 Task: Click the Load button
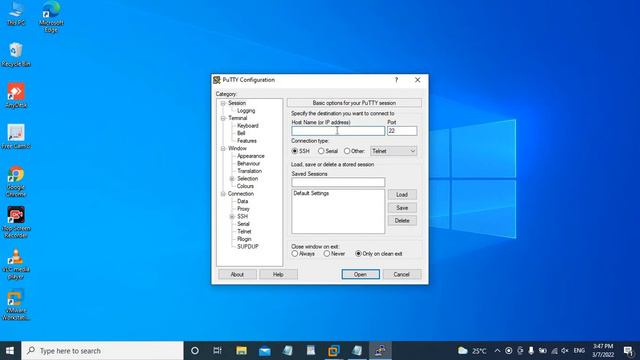pos(402,195)
